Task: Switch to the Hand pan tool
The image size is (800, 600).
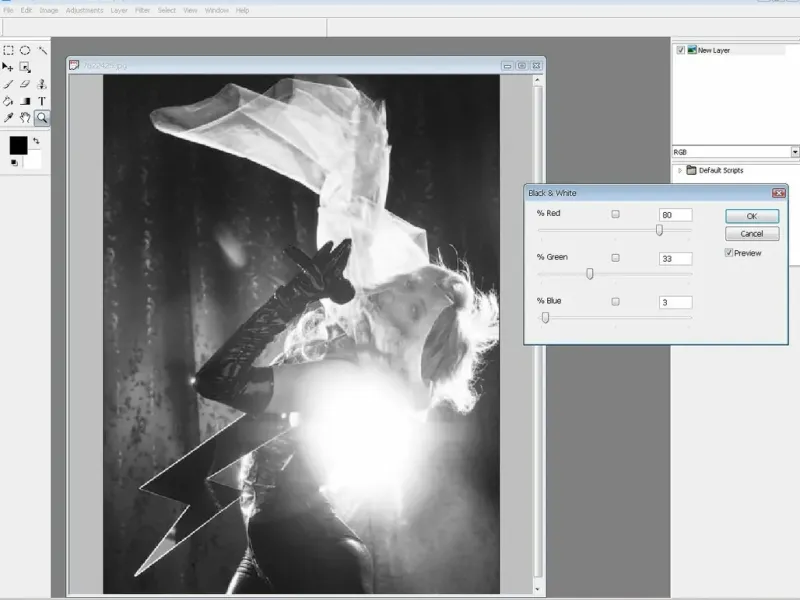Action: 25,118
